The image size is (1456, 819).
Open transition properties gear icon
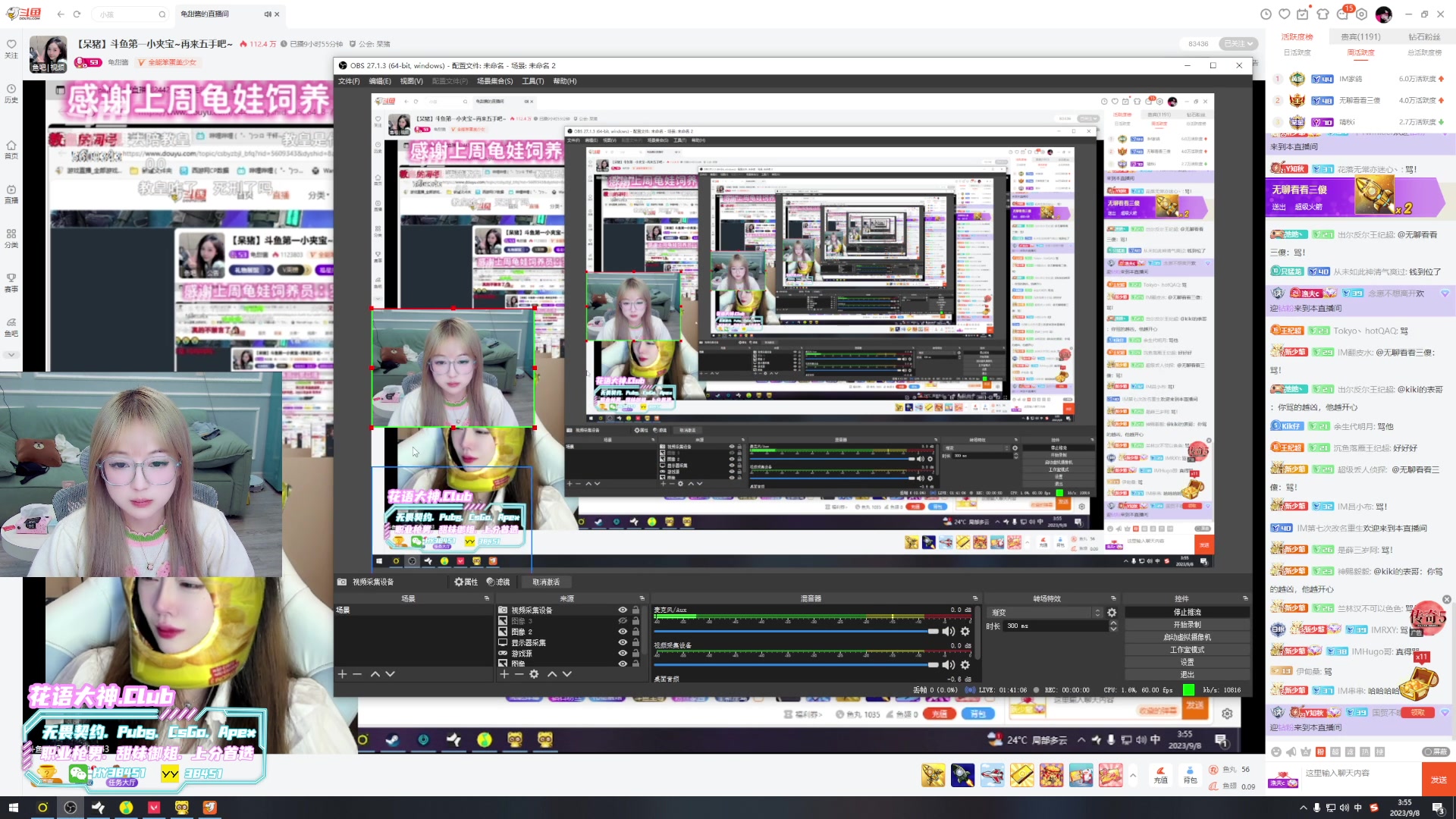(1112, 613)
